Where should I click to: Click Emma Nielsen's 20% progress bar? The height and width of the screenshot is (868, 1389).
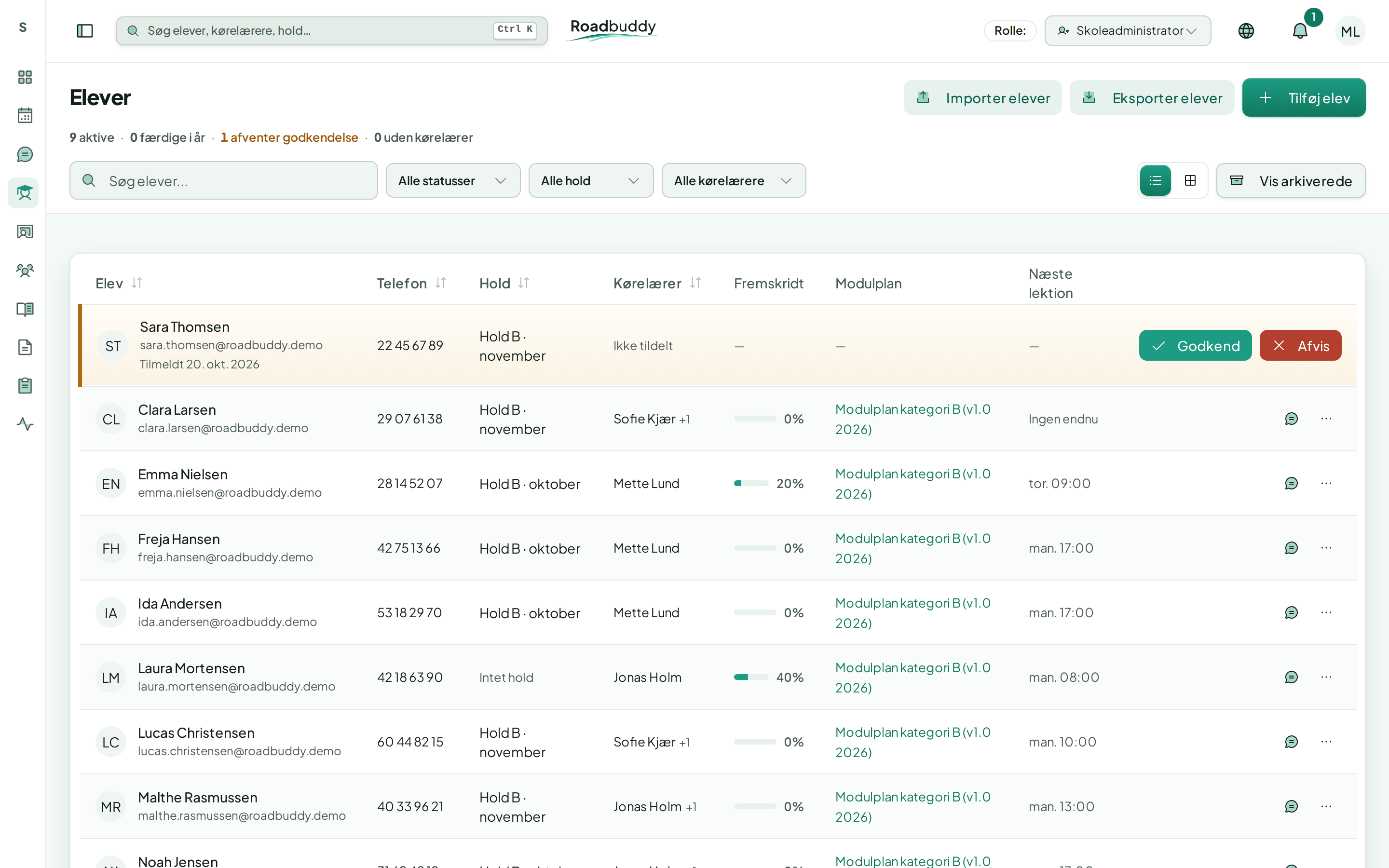(751, 483)
